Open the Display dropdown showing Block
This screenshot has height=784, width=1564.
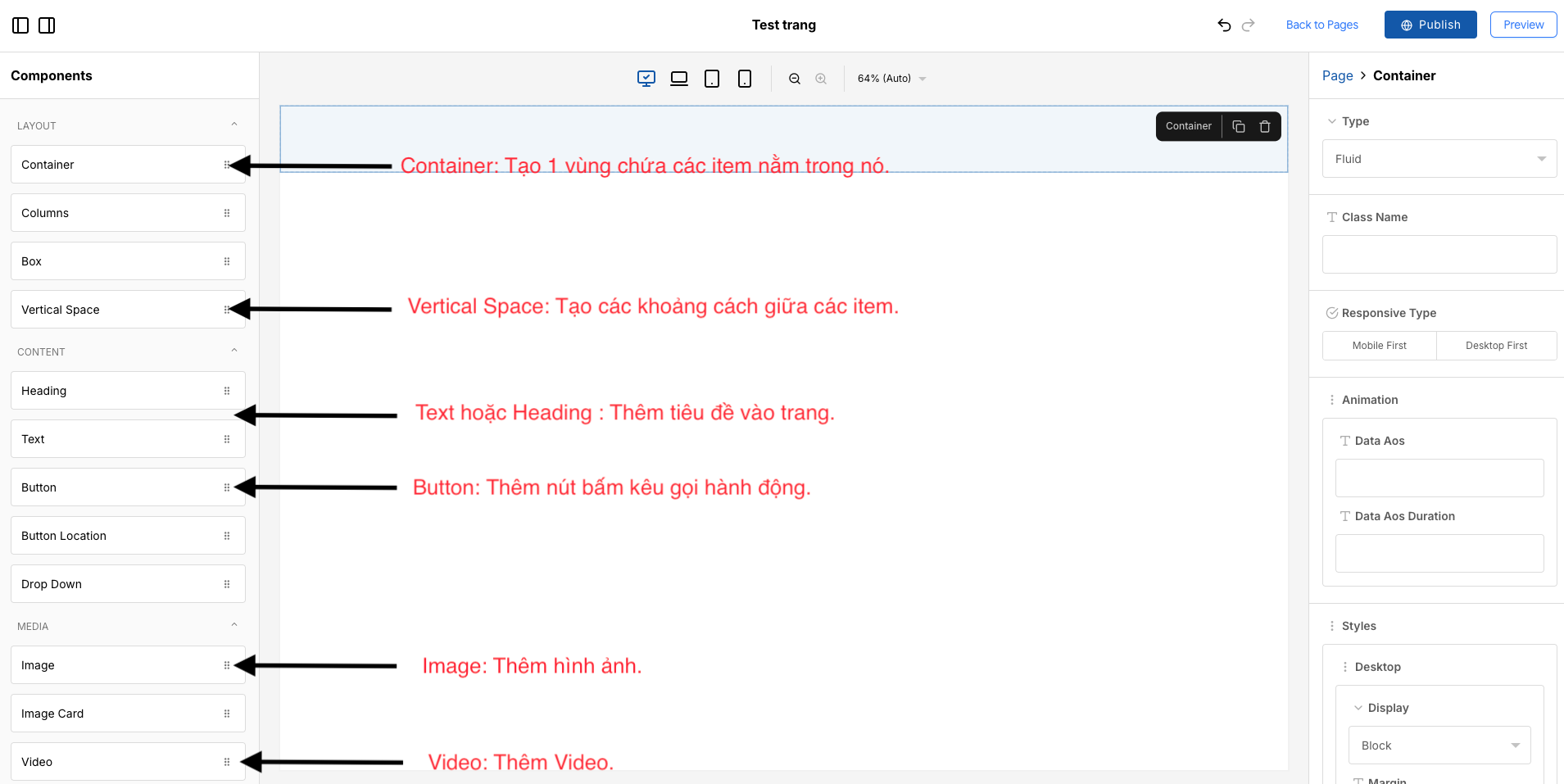click(x=1439, y=745)
